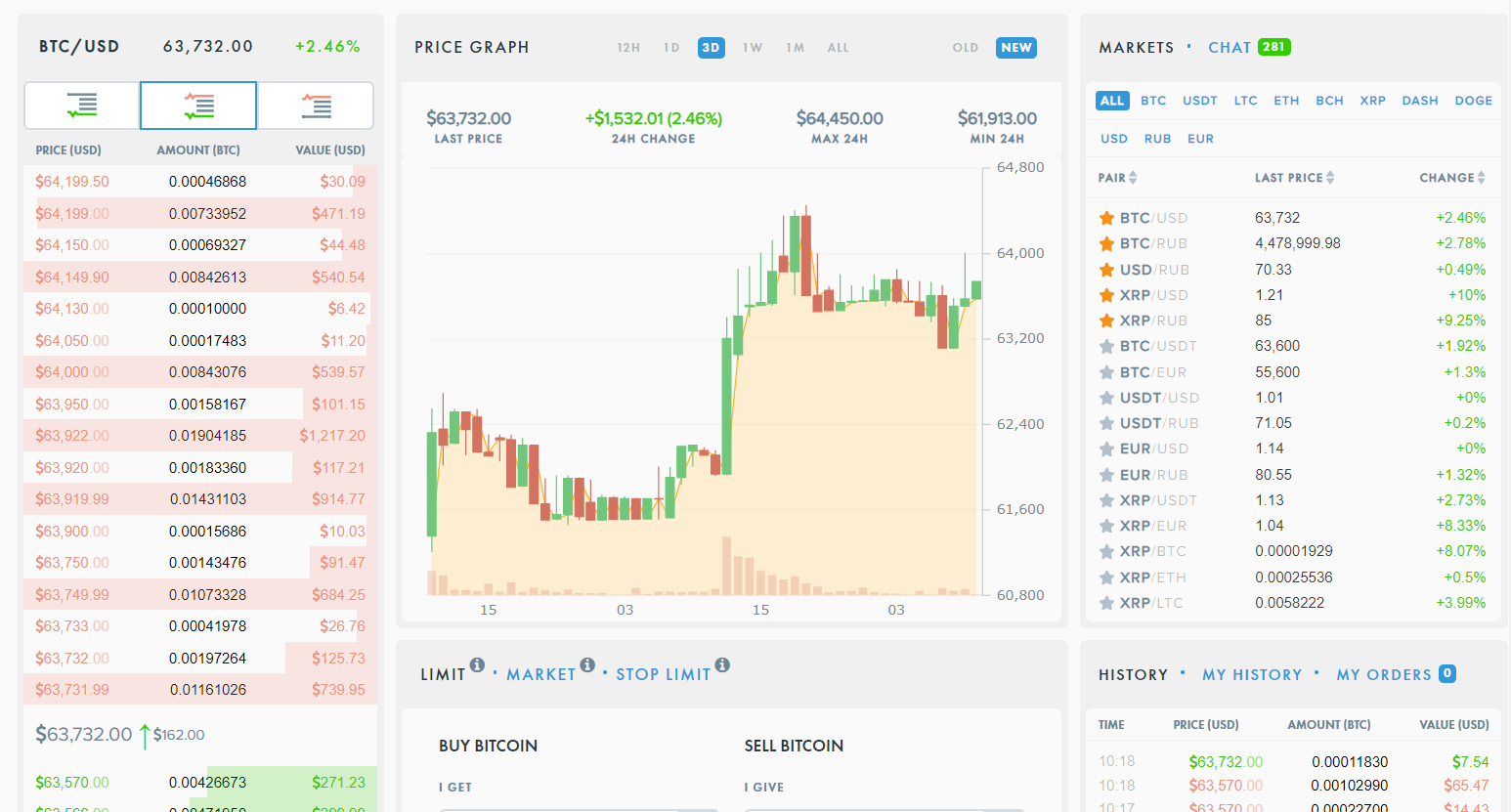
Task: Mark XRP/LTC as favorite with star
Action: pos(1106,603)
